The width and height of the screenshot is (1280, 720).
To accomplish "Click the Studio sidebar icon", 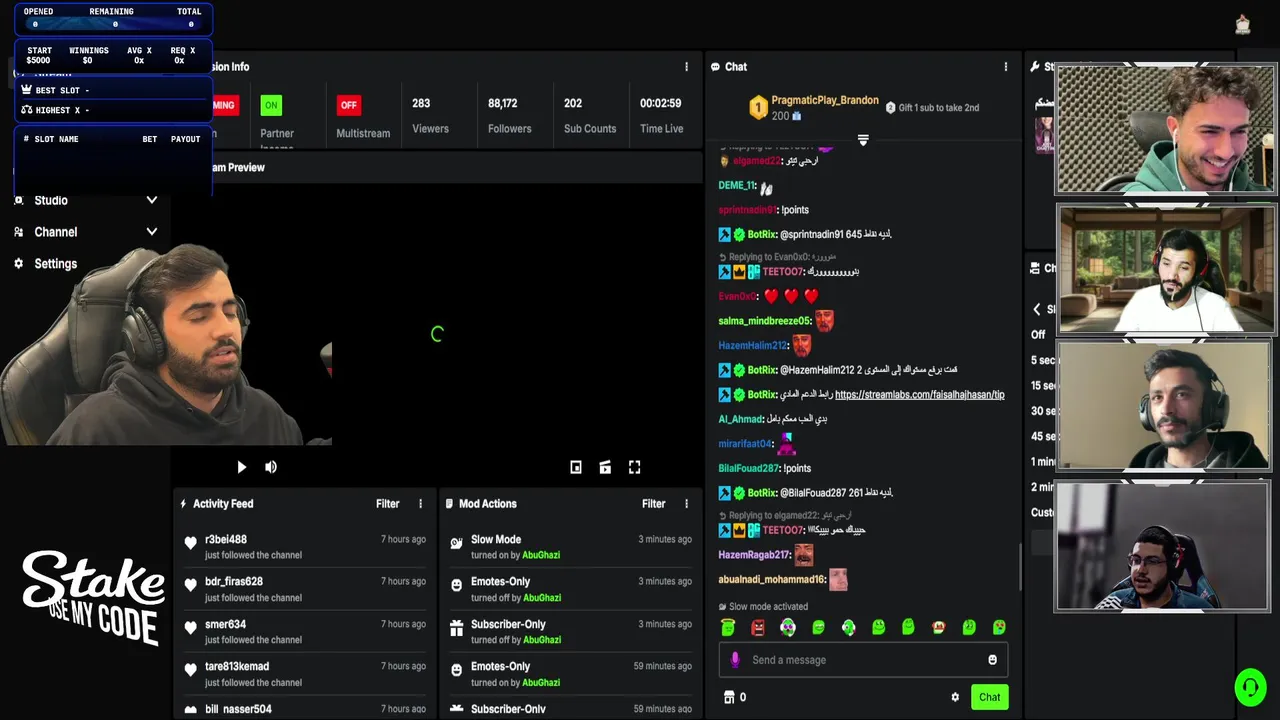I will point(18,200).
